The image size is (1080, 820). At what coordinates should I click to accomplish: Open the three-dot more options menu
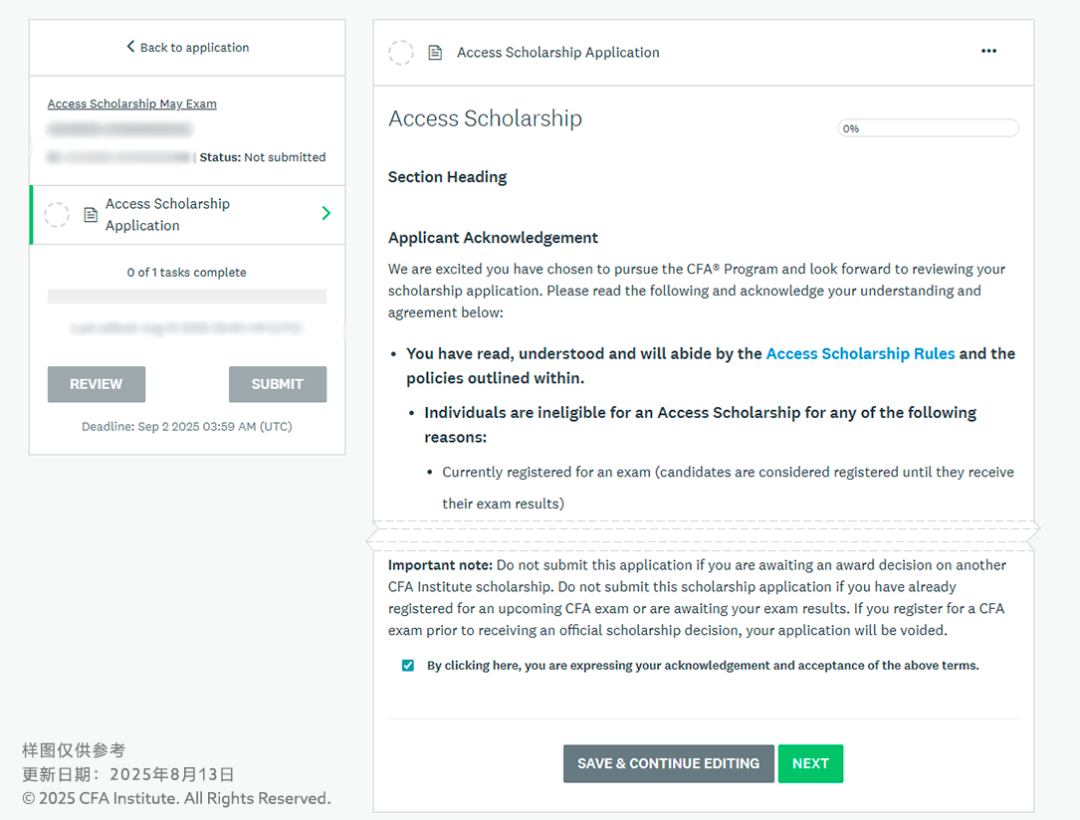point(988,52)
